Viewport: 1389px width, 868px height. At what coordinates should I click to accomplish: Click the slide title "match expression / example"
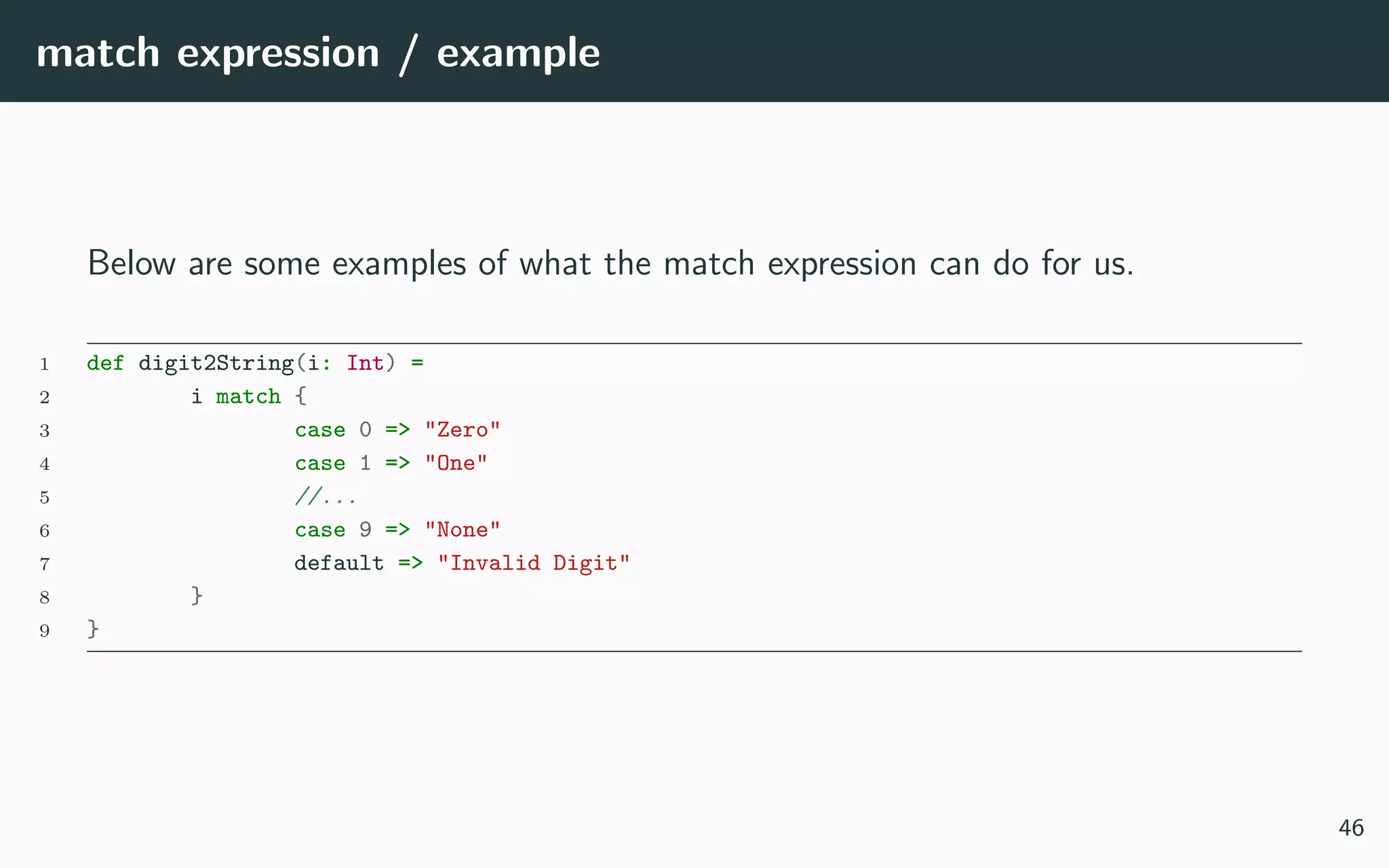(317, 53)
